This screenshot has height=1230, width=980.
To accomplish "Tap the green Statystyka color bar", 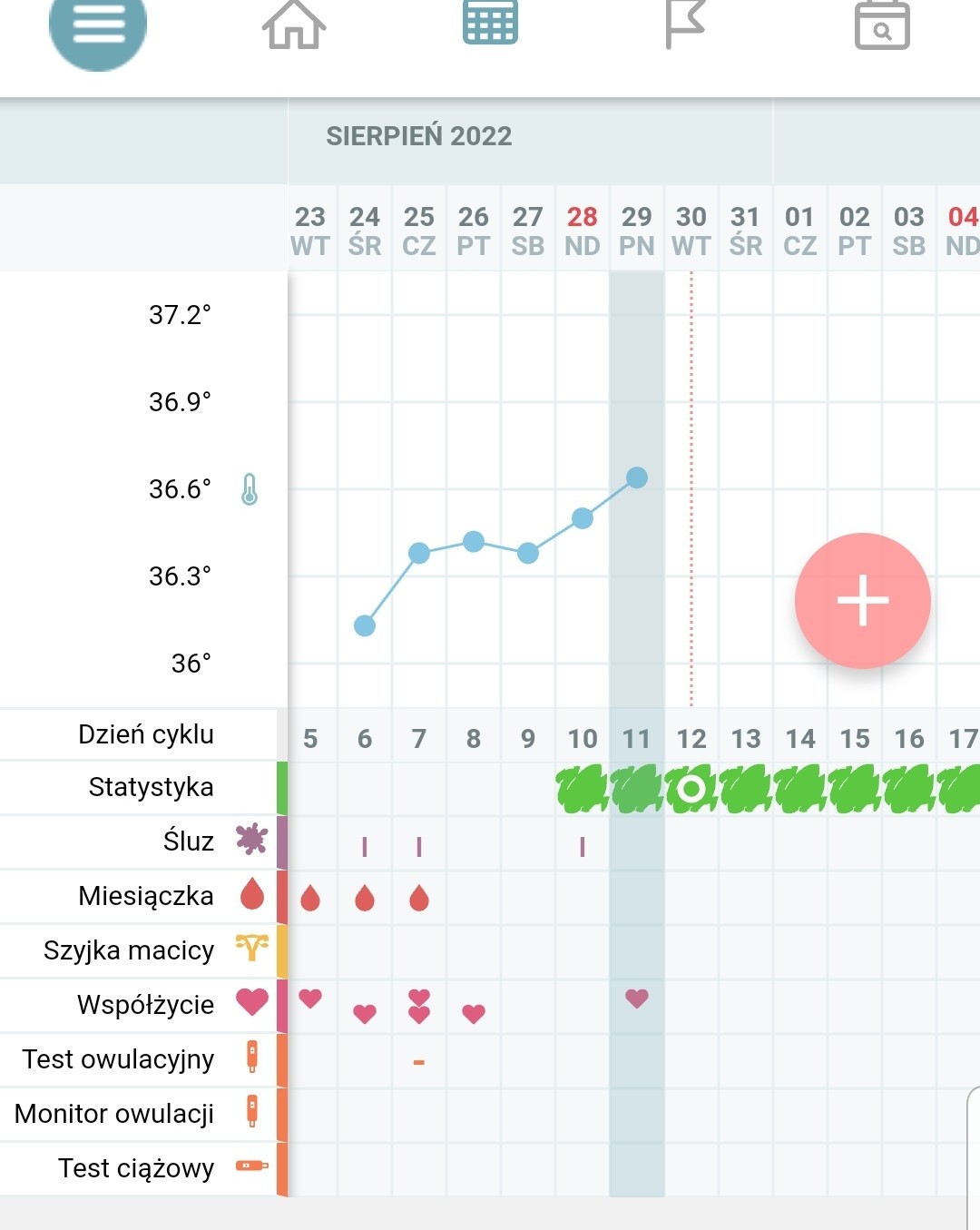I will point(281,787).
